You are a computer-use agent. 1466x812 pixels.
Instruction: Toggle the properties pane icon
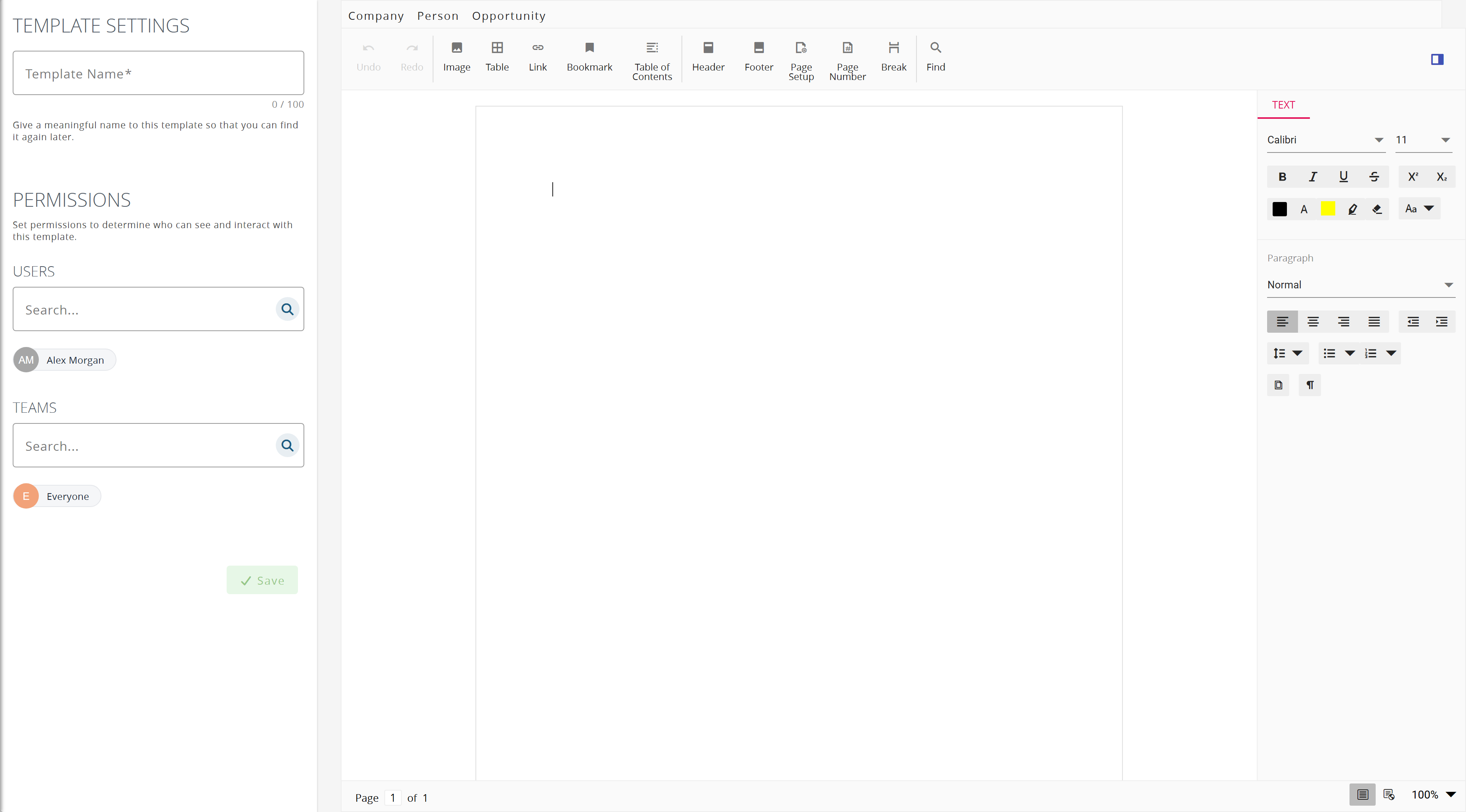pyautogui.click(x=1437, y=59)
